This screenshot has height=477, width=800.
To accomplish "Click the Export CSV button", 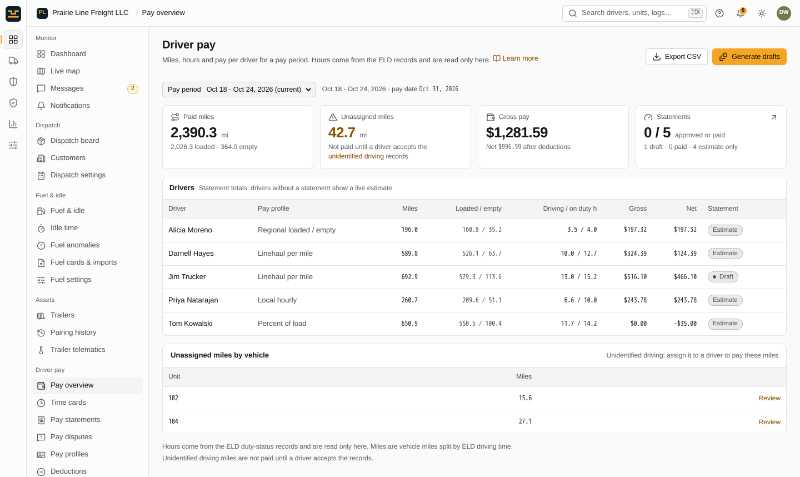I will click(677, 57).
